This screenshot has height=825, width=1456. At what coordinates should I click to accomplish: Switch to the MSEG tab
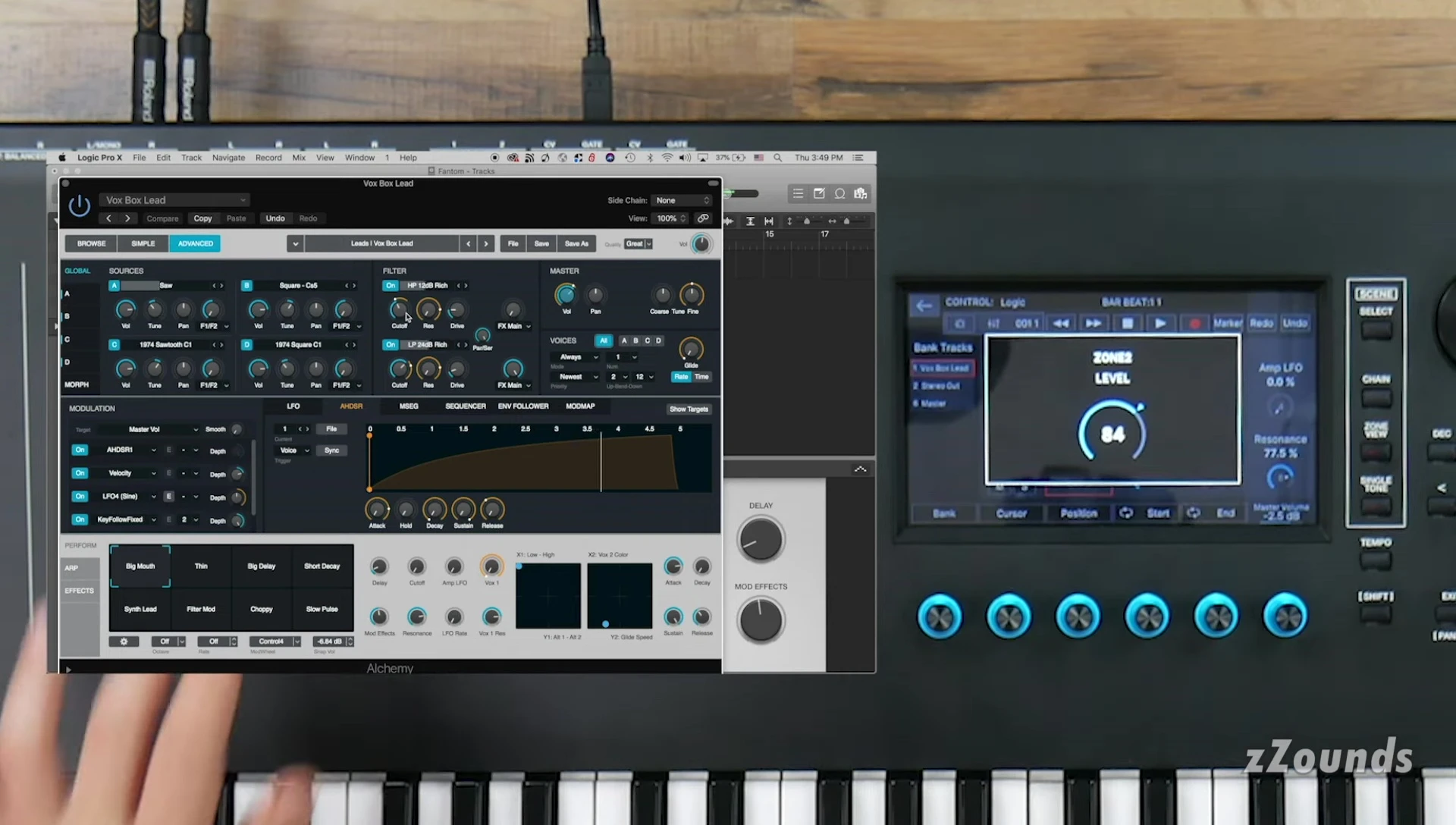[409, 406]
